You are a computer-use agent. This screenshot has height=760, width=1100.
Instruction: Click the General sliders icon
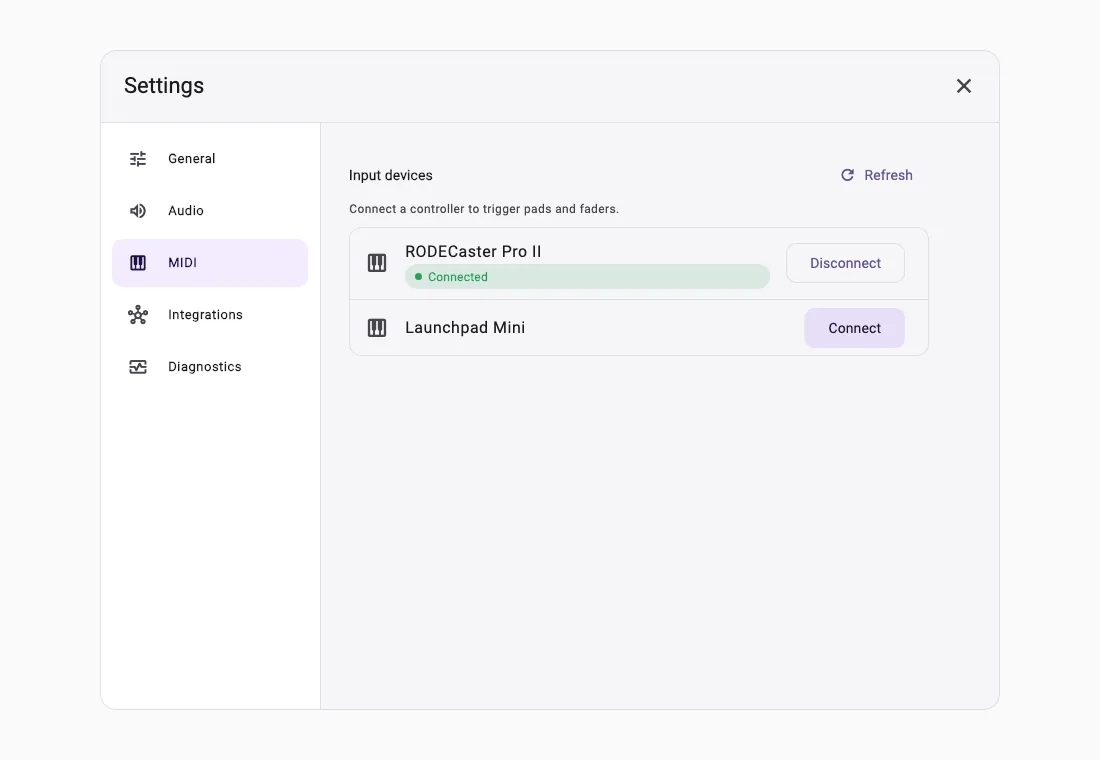(x=138, y=159)
